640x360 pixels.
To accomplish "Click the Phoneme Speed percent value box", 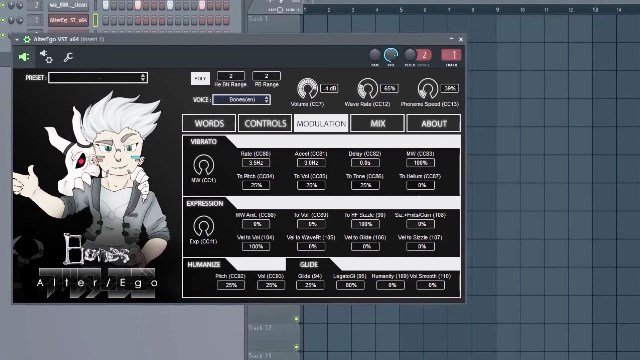I will (449, 88).
